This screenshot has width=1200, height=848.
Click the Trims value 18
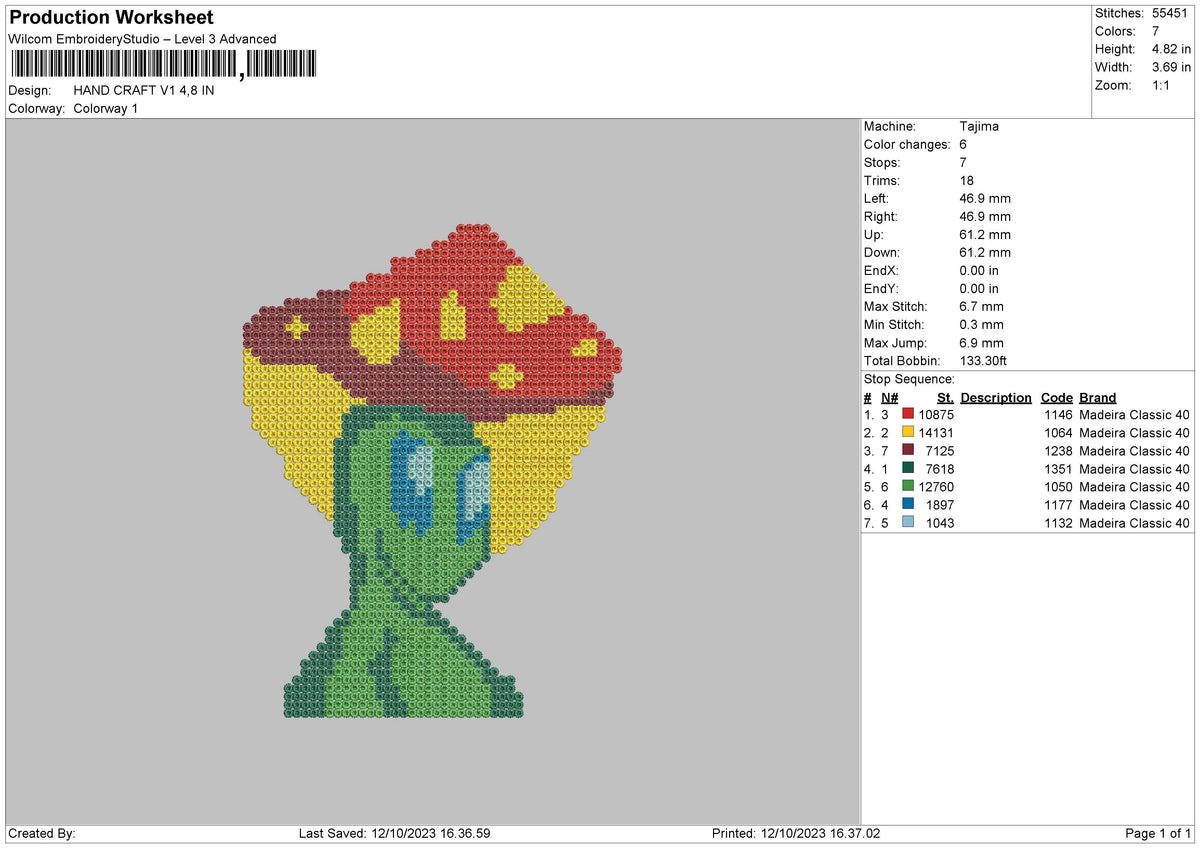[966, 180]
